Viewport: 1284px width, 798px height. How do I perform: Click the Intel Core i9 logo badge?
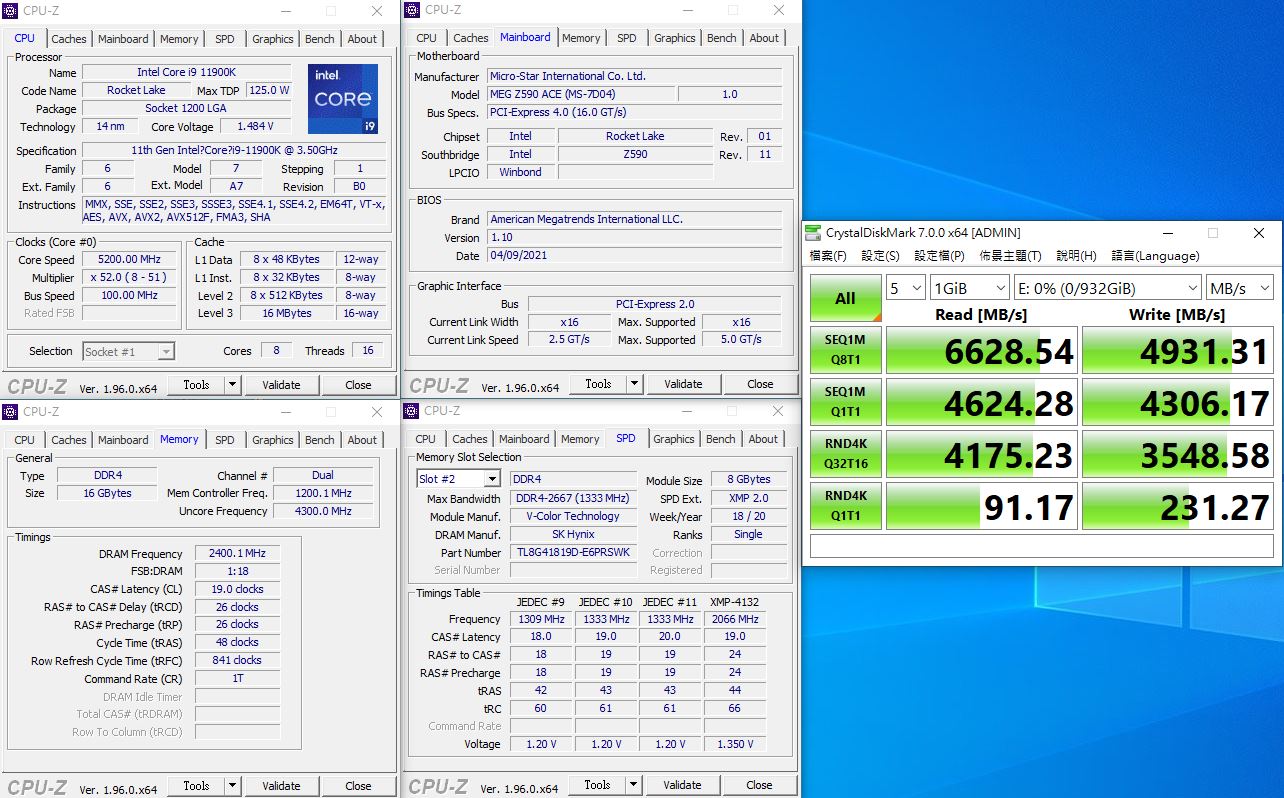(x=343, y=99)
